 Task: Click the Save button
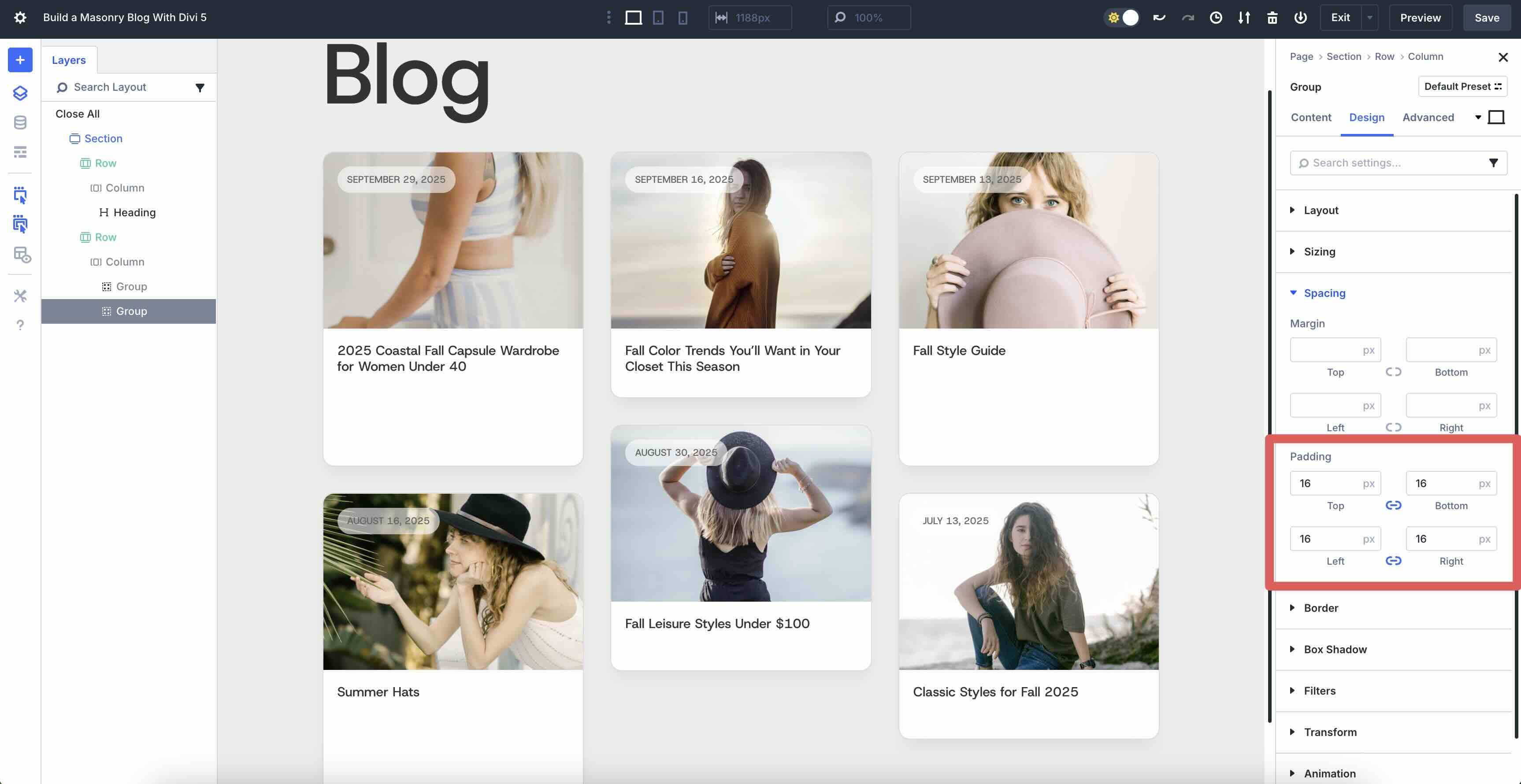tap(1487, 17)
